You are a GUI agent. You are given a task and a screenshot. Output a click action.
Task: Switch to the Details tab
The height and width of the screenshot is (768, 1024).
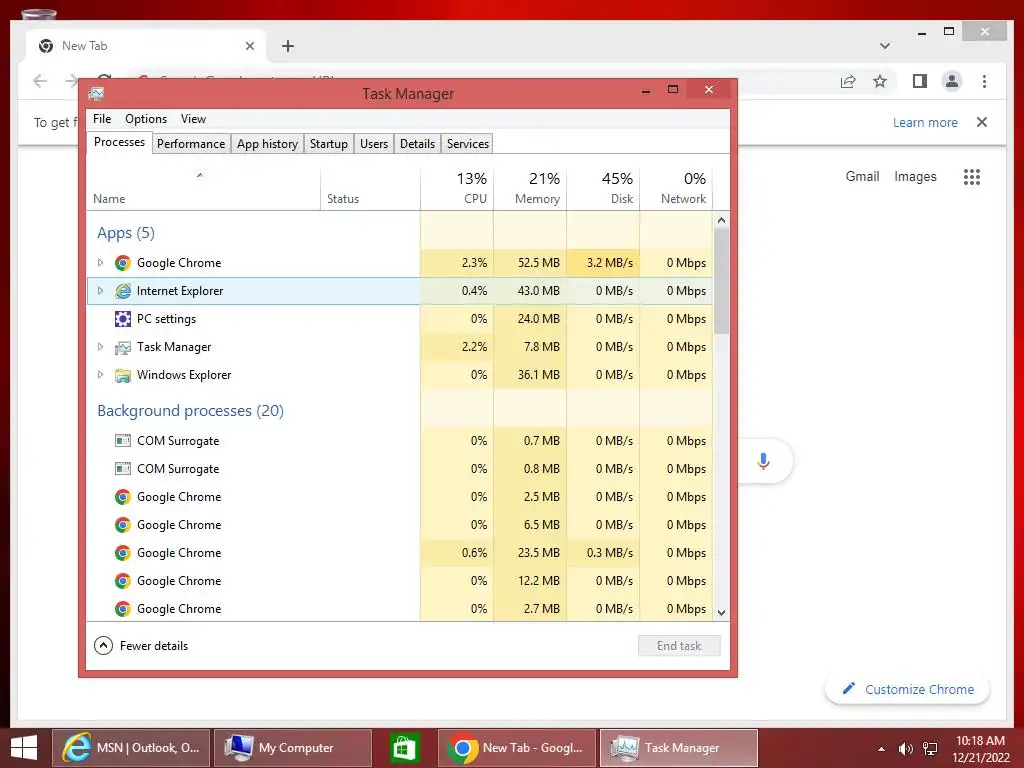(417, 144)
